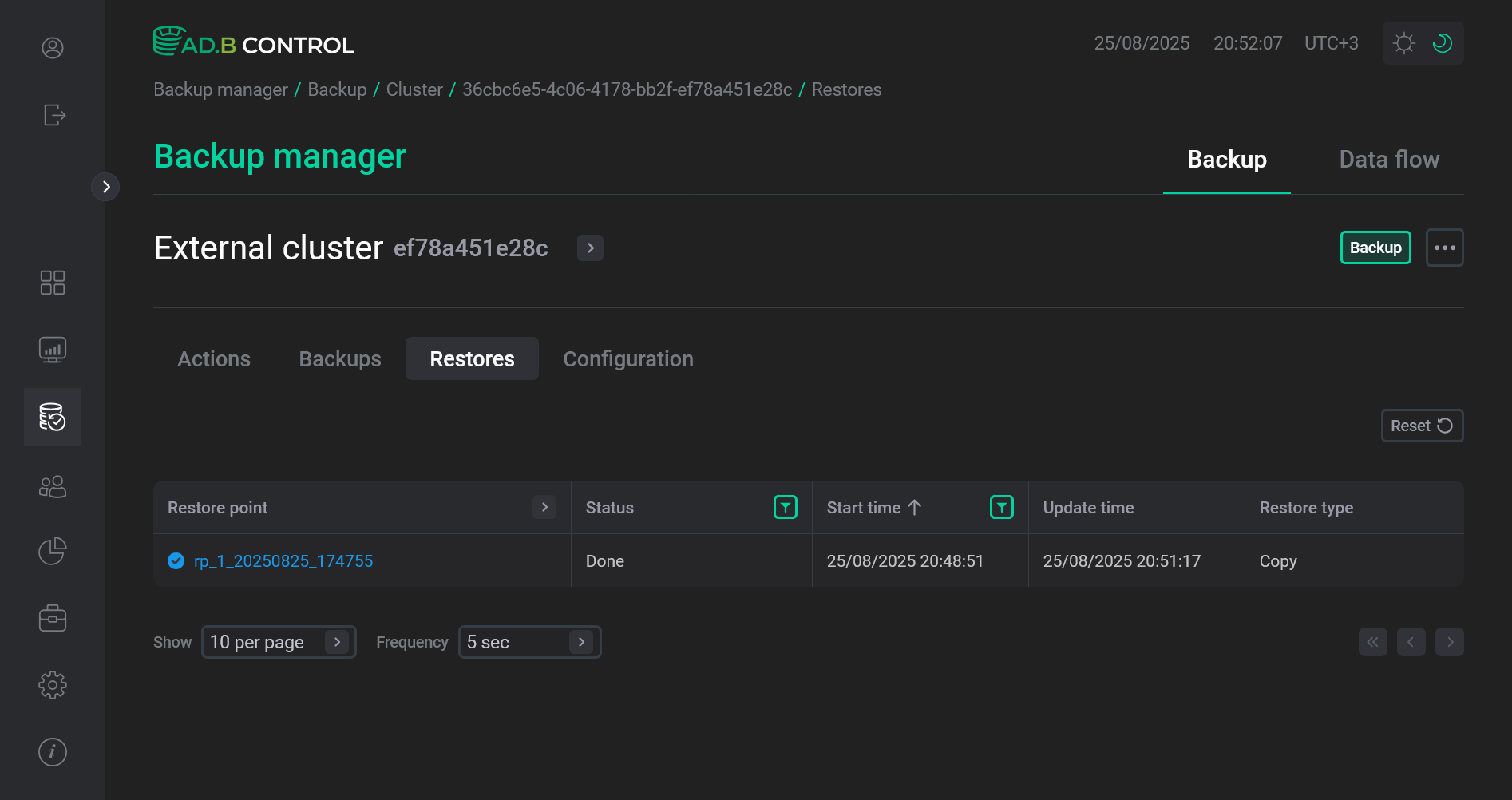Screen dimensions: 1512x800
Task: Open the pie chart reports icon
Action: click(x=53, y=551)
